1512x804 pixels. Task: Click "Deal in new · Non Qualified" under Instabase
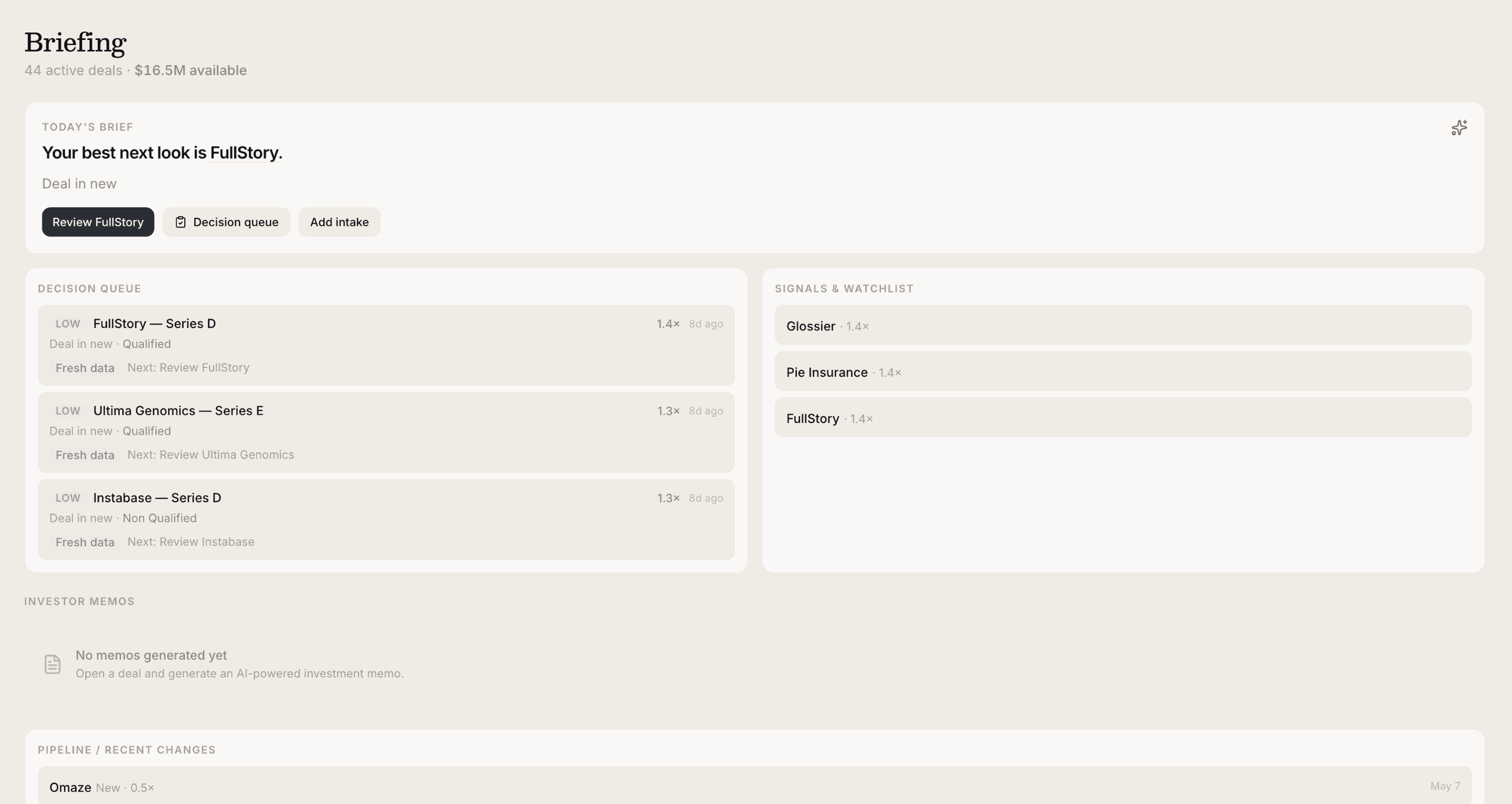tap(123, 518)
